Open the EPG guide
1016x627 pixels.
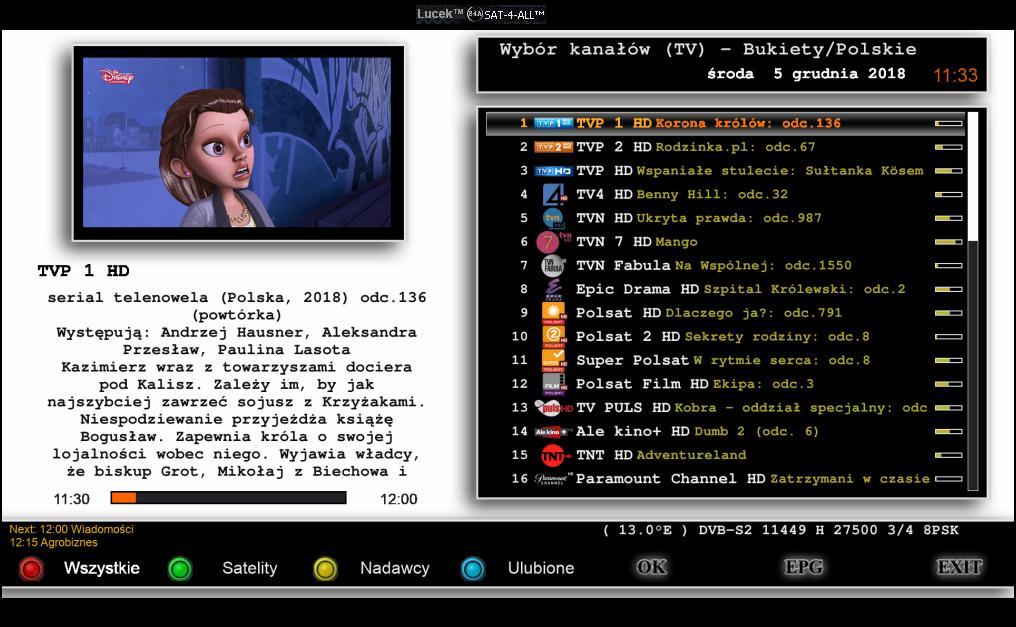pos(804,567)
